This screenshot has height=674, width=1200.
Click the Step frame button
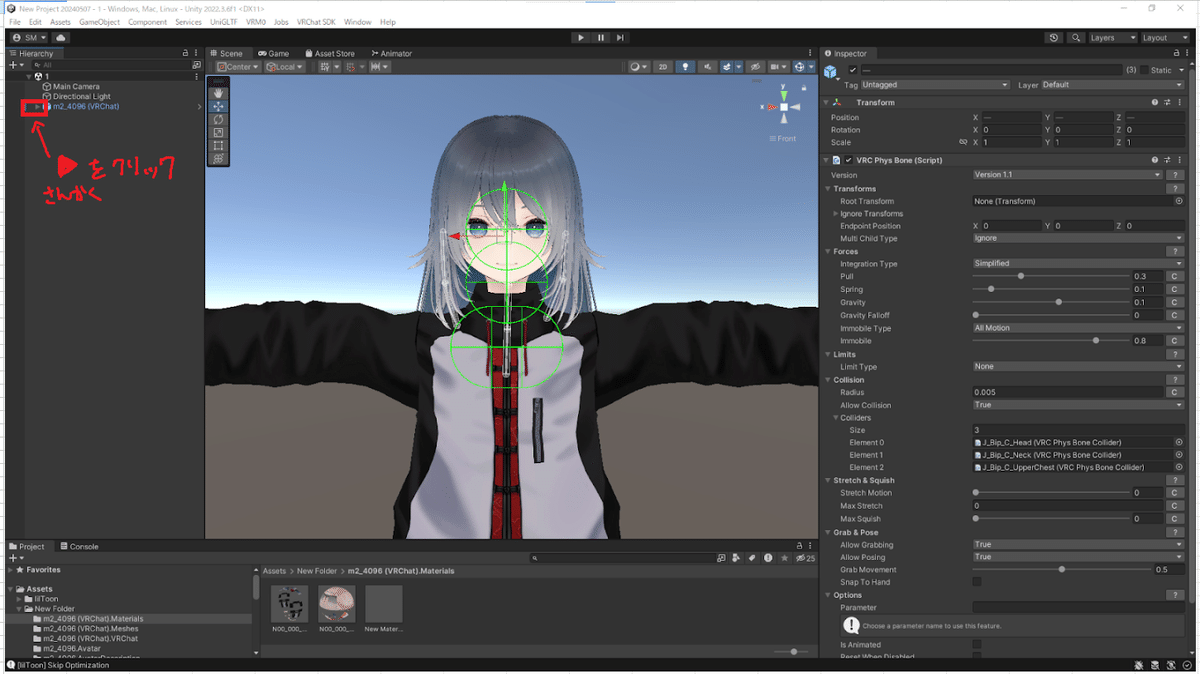click(620, 38)
